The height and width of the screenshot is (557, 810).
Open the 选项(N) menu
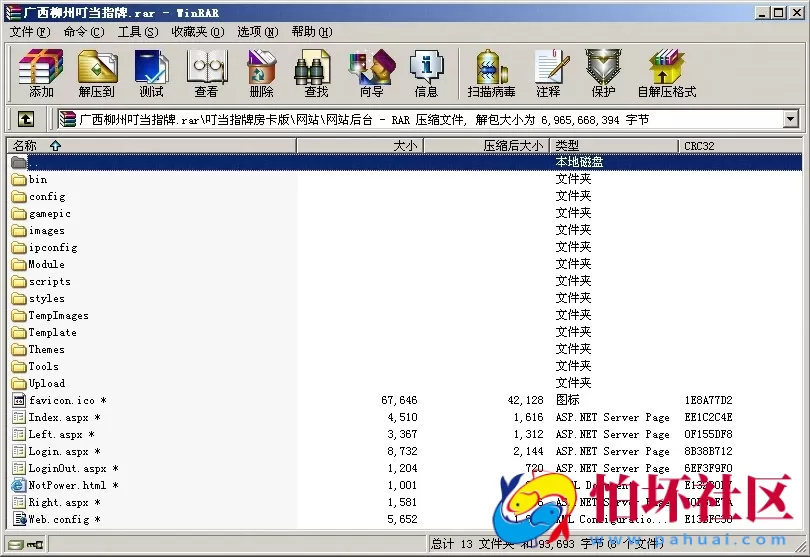[258, 32]
